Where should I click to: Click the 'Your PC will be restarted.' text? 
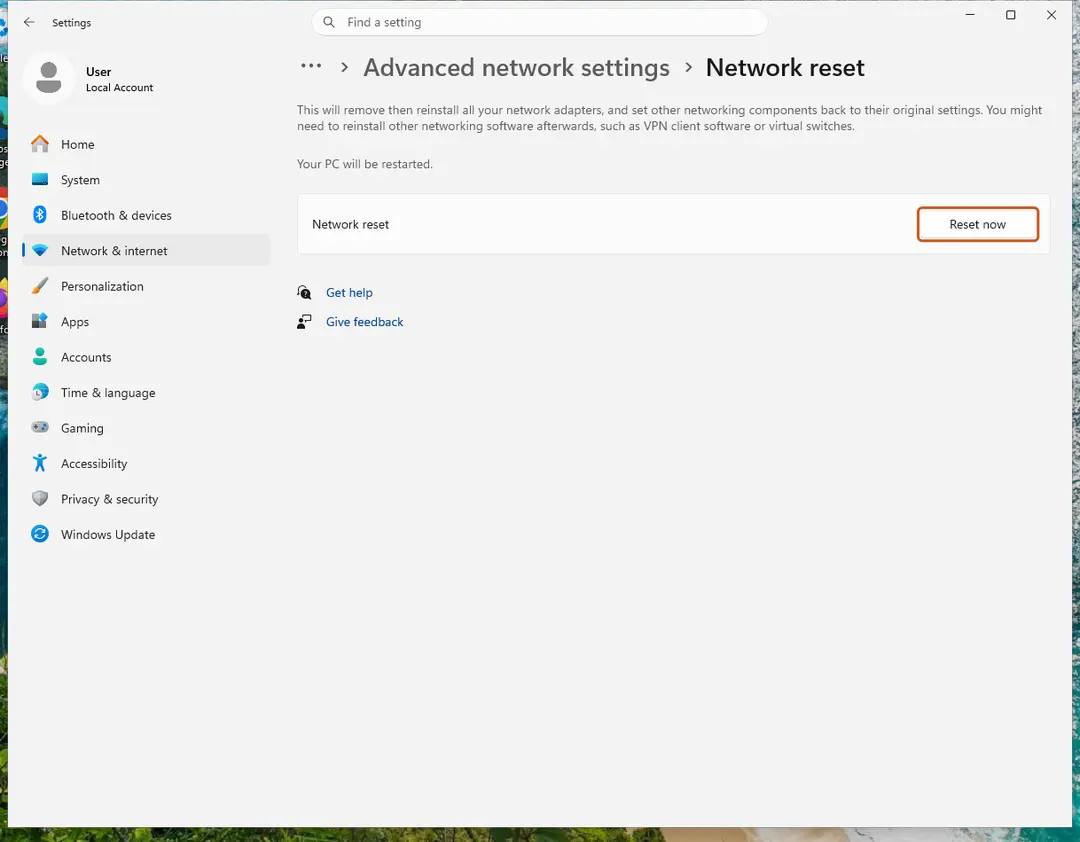click(364, 164)
